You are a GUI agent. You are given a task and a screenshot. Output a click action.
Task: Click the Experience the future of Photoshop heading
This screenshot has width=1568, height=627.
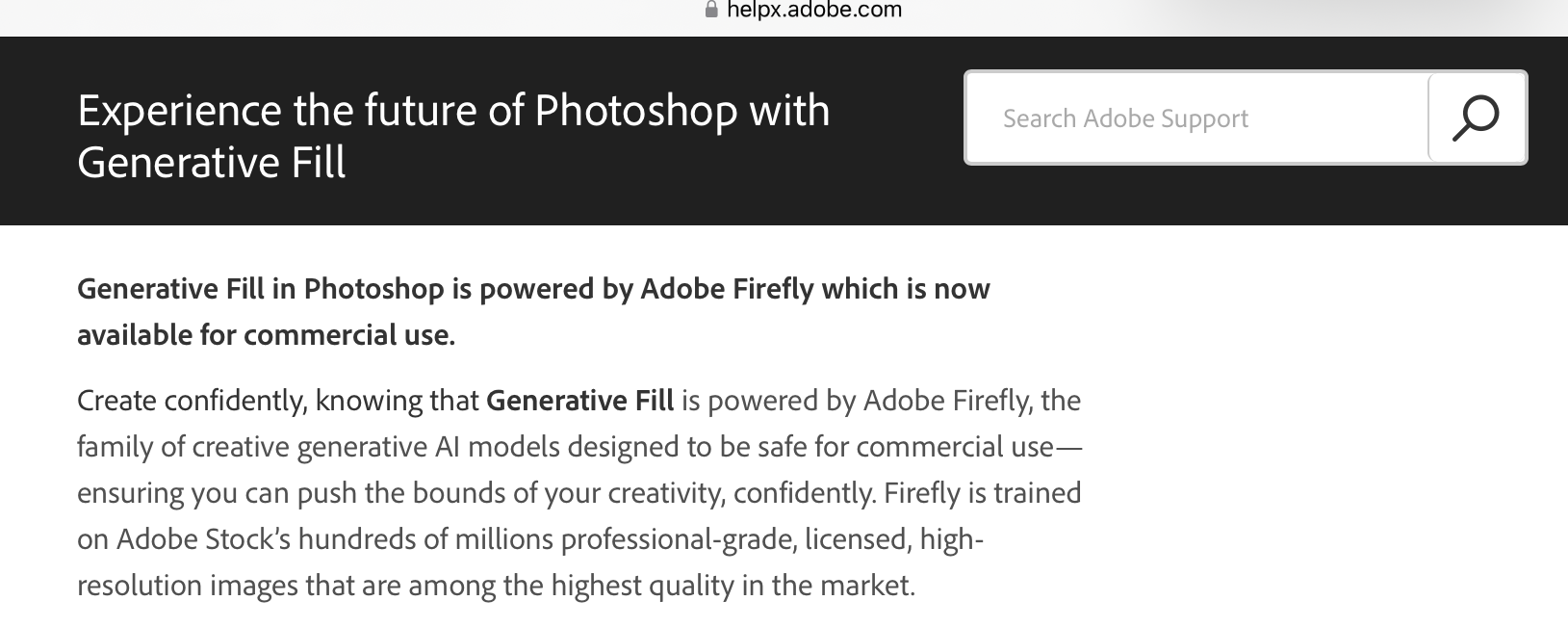tap(452, 111)
